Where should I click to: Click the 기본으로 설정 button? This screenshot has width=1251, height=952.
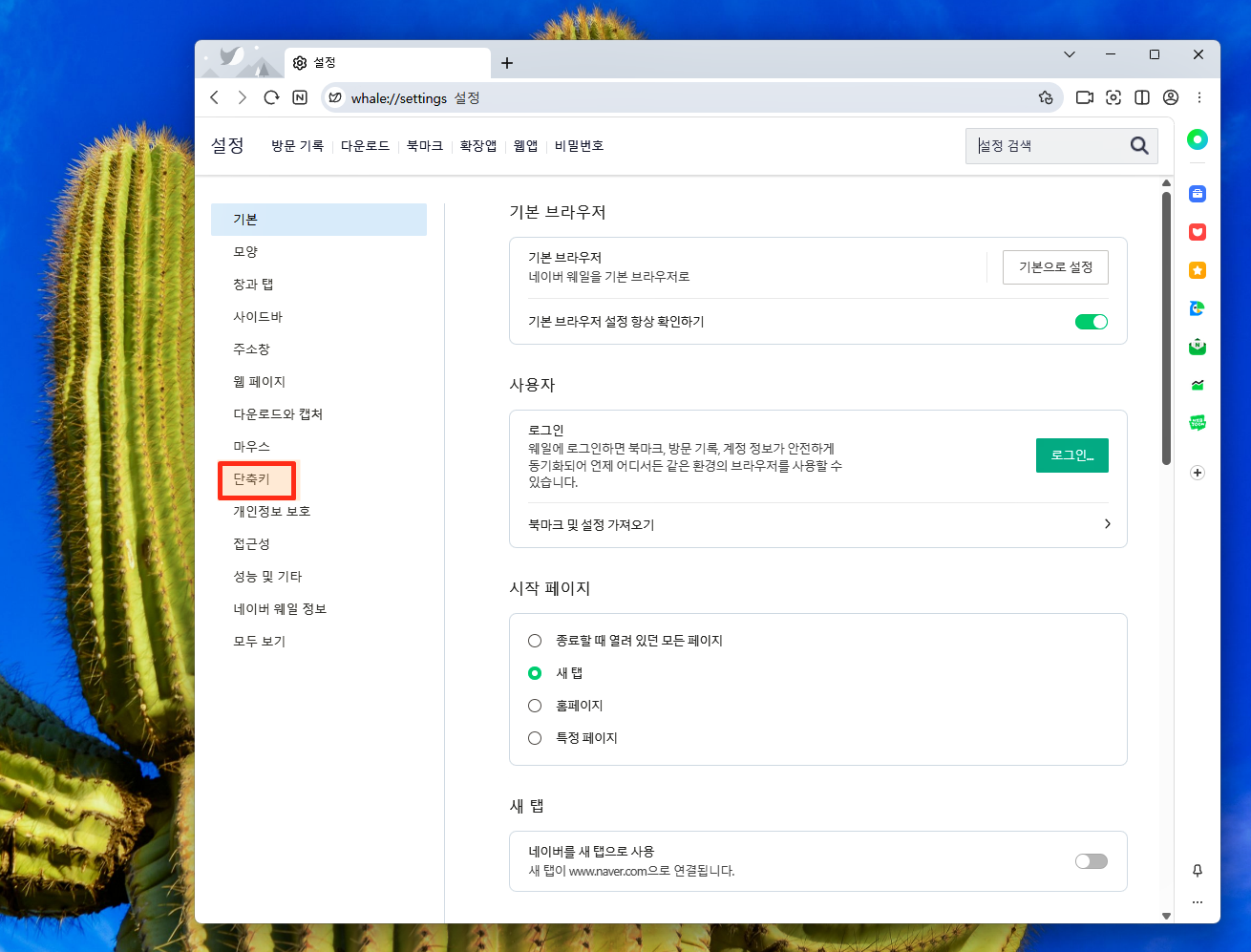[x=1055, y=267]
